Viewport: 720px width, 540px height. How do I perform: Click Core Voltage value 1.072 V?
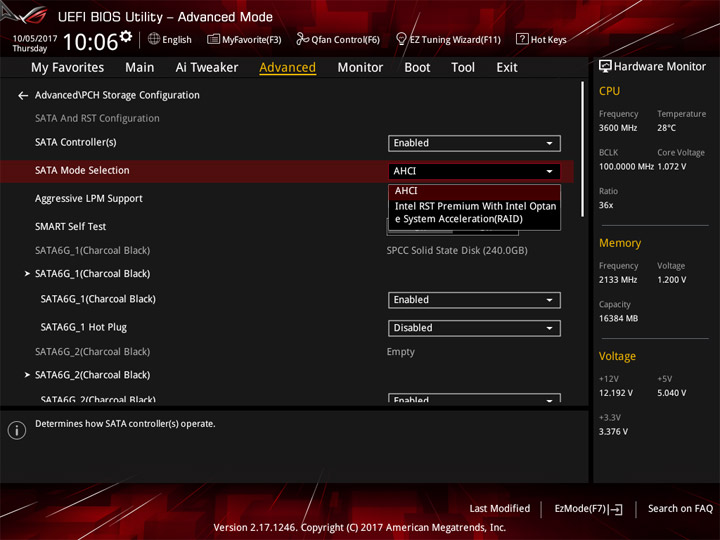pos(672,166)
